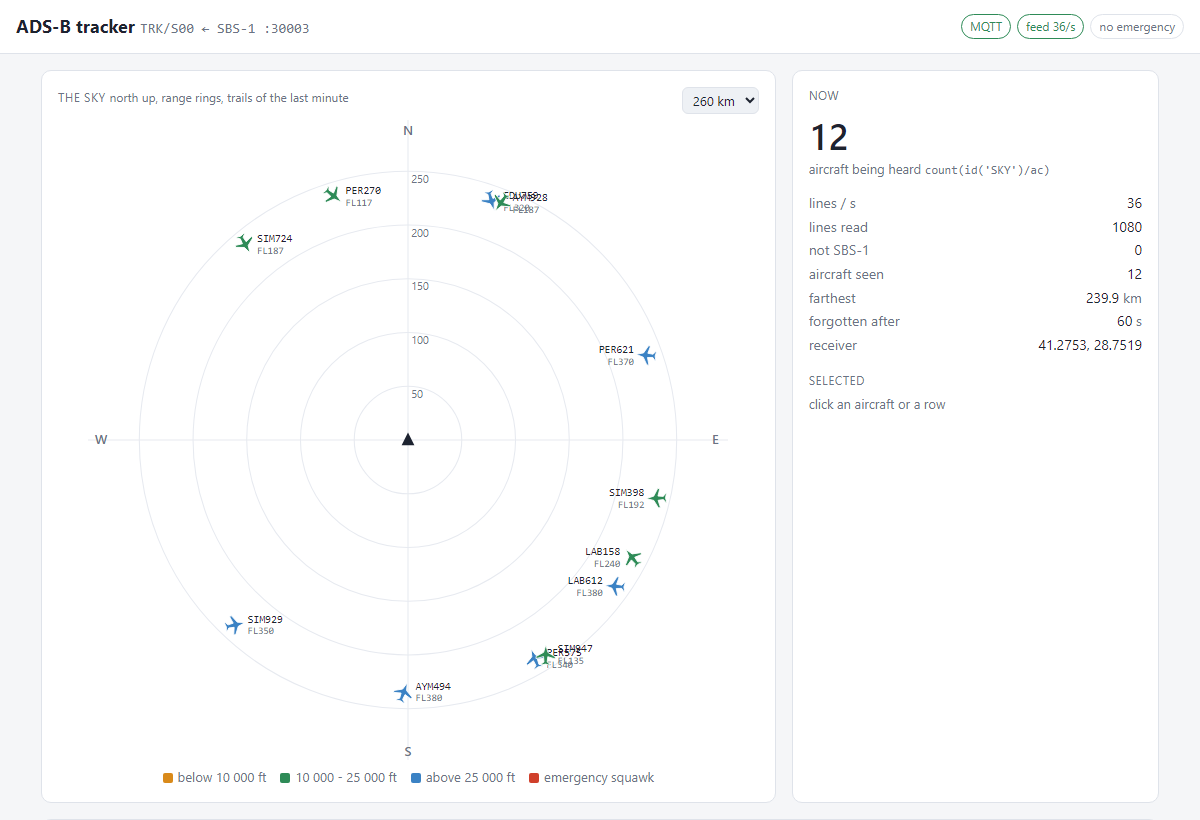Click the S compass label

pyautogui.click(x=408, y=752)
